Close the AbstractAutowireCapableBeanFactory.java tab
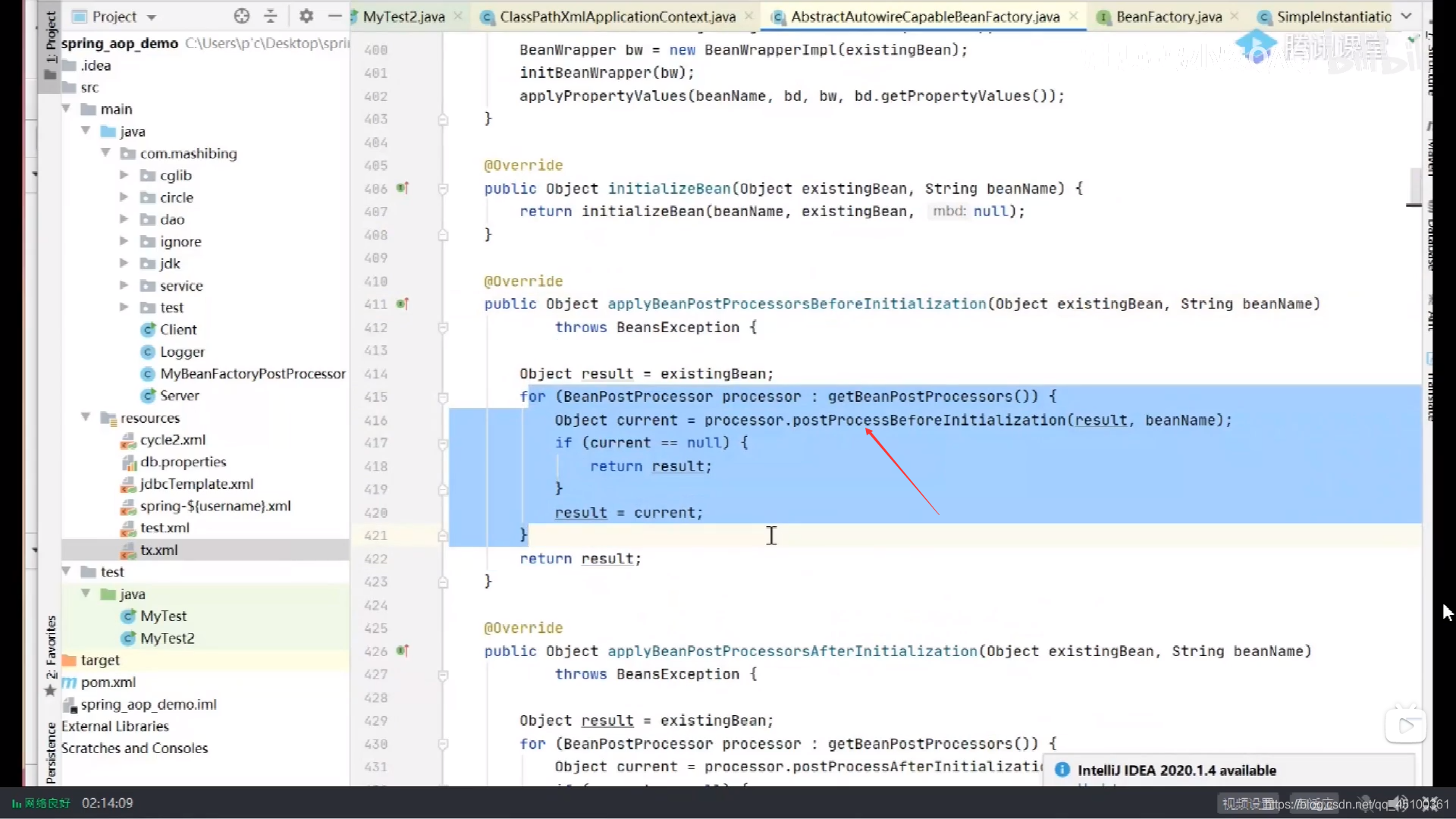The height and width of the screenshot is (819, 1456). tap(1074, 16)
